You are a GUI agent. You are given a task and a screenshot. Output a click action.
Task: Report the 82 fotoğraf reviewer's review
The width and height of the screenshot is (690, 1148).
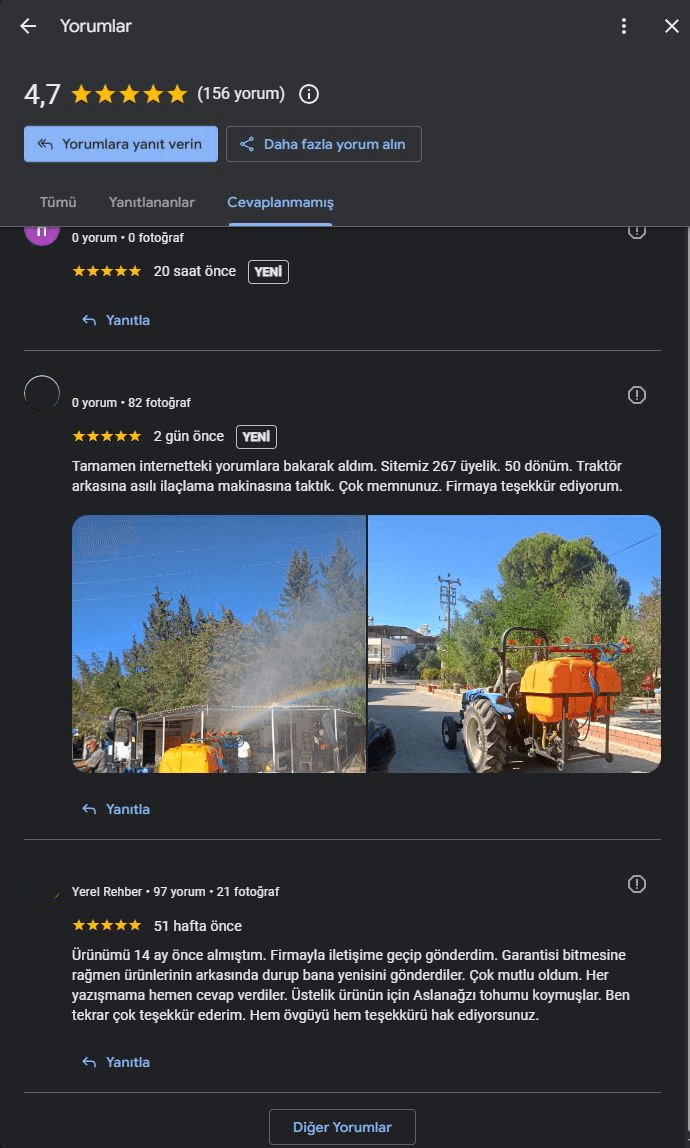coord(637,395)
